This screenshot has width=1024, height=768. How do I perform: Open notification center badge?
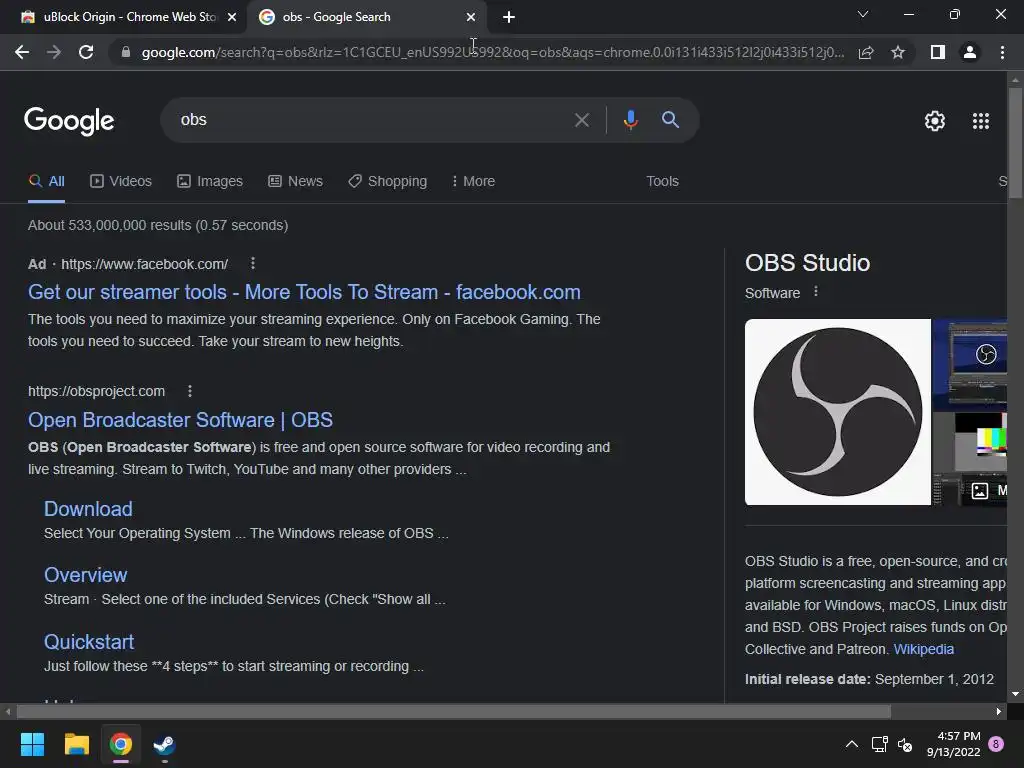997,744
